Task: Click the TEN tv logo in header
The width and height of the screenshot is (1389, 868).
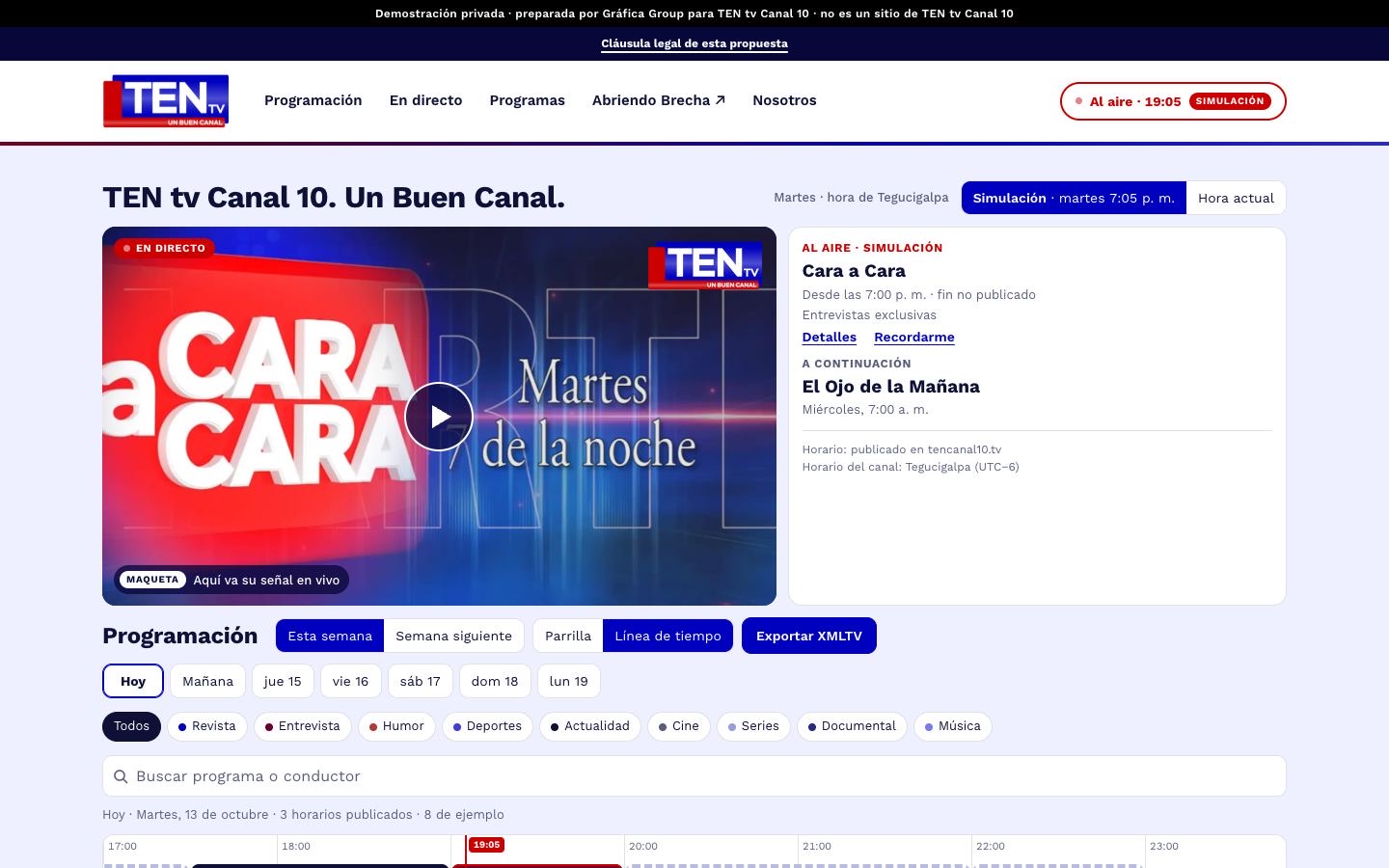Action: [166, 101]
